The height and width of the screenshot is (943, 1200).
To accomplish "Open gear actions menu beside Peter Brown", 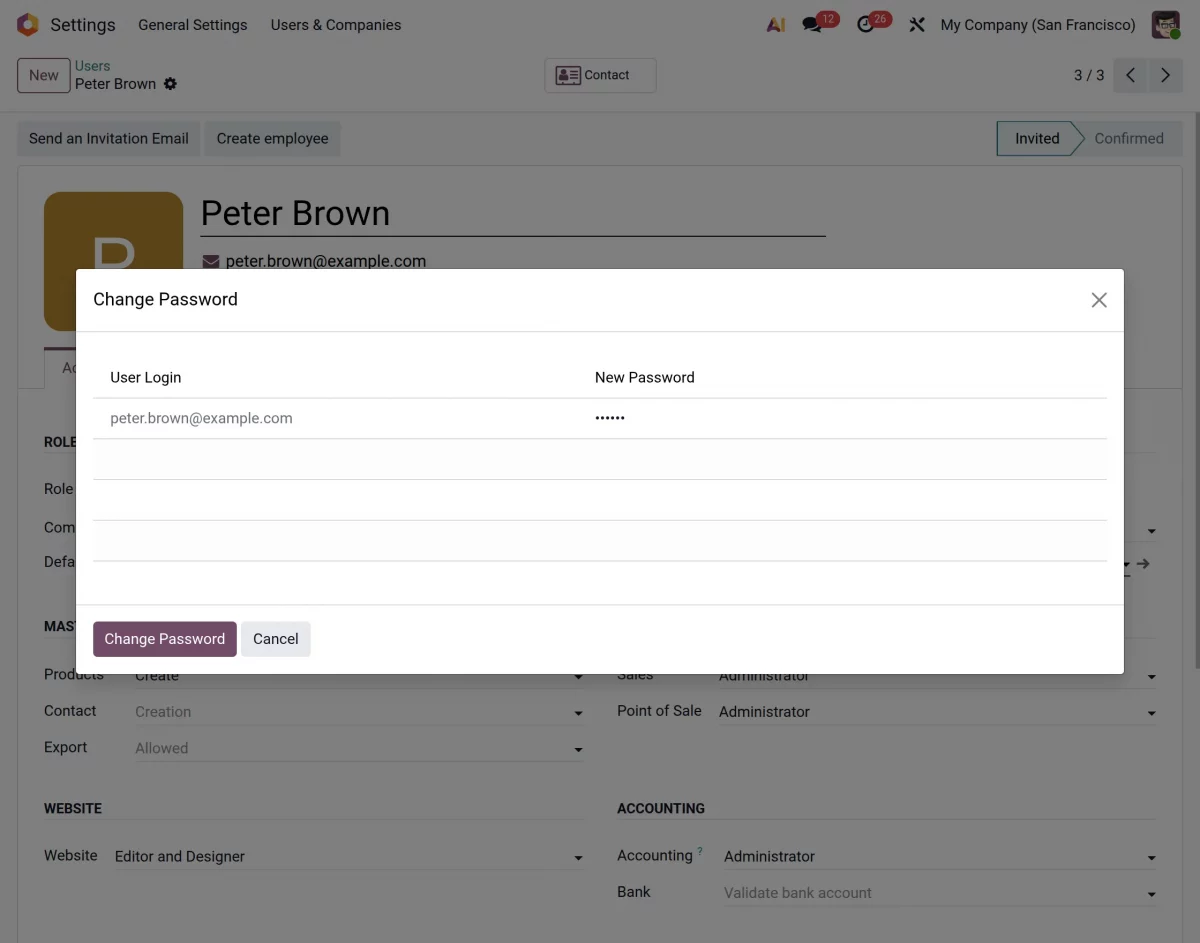I will (170, 84).
